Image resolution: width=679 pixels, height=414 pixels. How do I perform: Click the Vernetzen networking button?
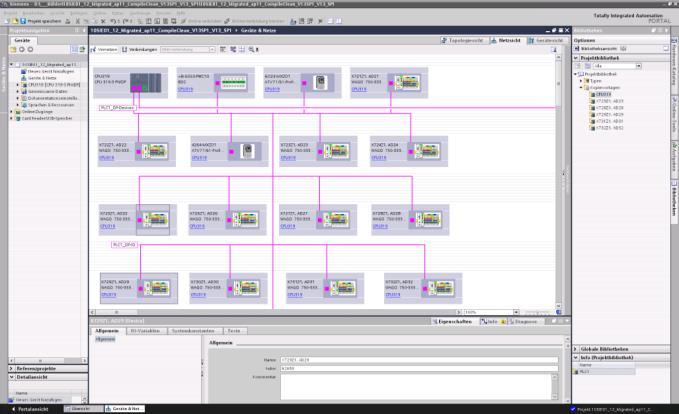pyautogui.click(x=104, y=49)
